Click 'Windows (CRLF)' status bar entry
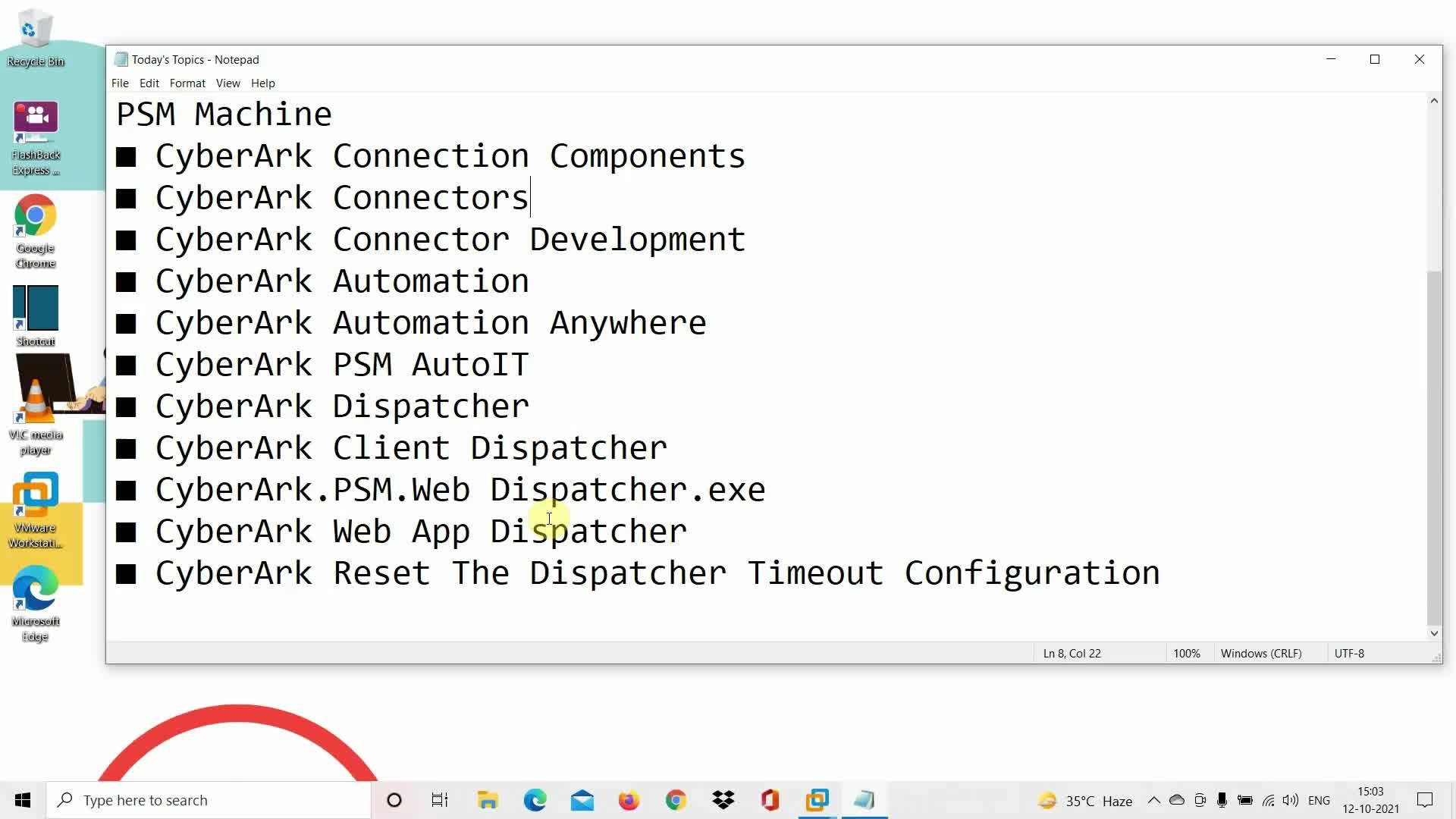 tap(1260, 654)
